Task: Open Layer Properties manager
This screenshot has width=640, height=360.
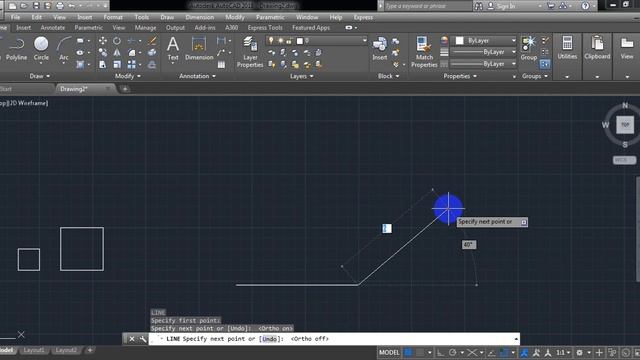Action: [x=250, y=52]
